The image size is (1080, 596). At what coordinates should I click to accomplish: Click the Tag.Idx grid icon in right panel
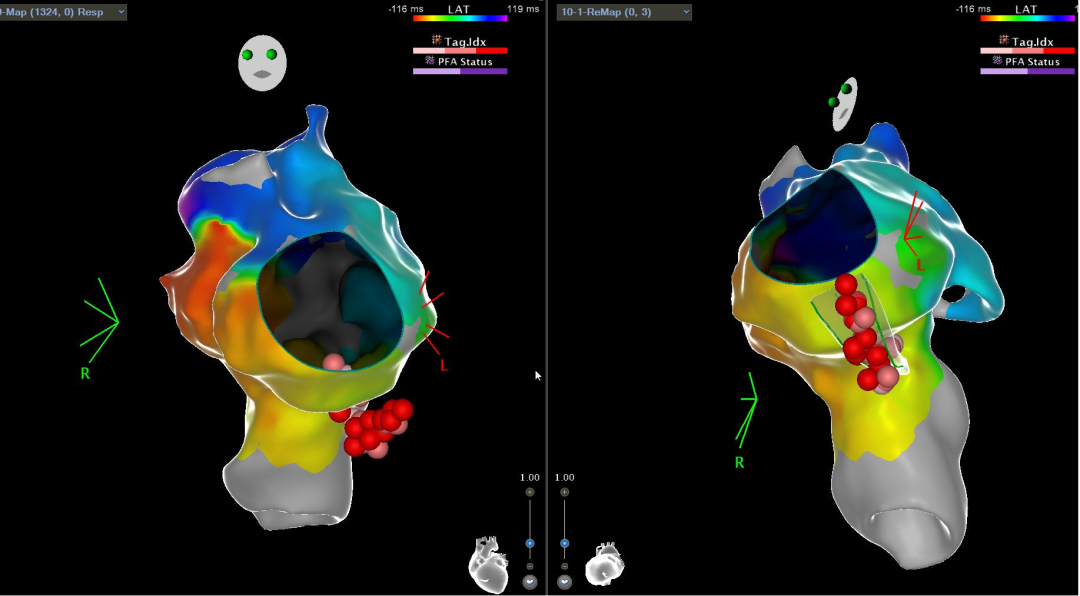click(x=1004, y=41)
